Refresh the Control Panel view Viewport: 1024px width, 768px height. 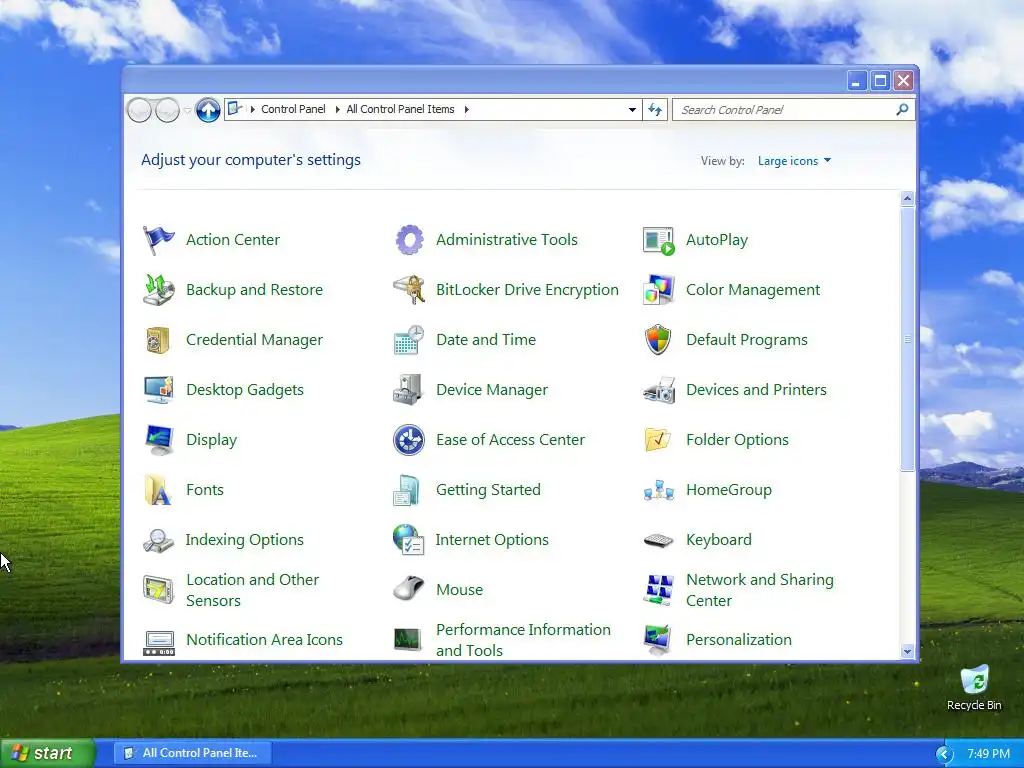point(655,110)
